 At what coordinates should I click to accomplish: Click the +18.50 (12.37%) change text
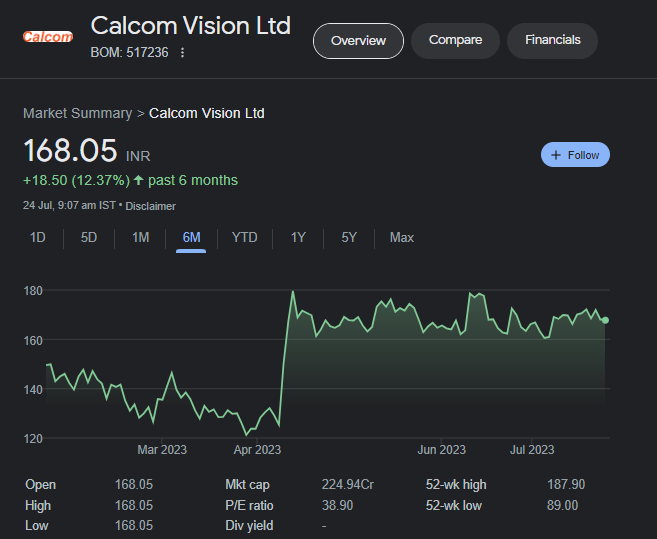(76, 181)
